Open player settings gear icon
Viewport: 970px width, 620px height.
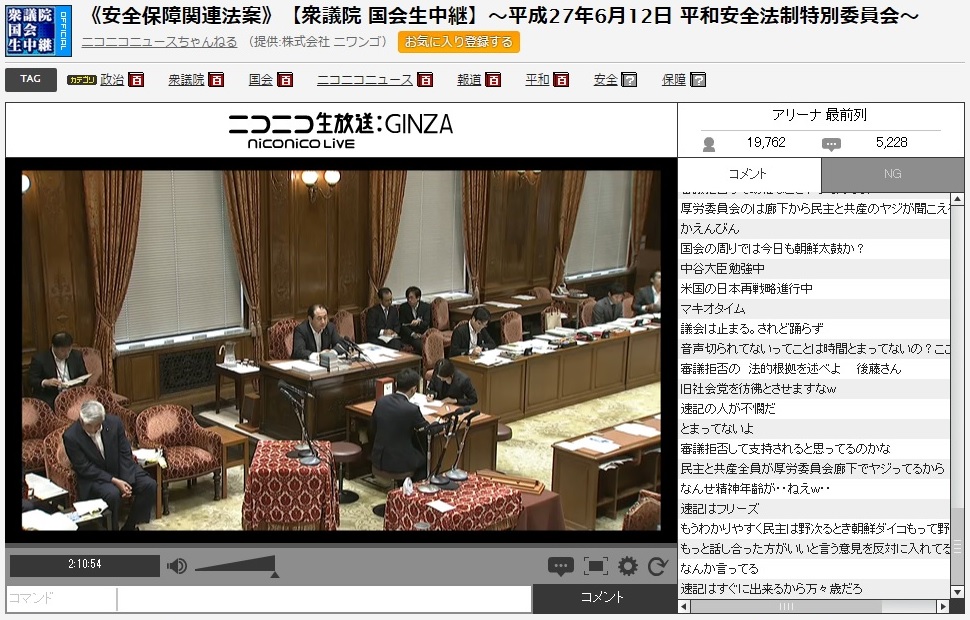(627, 566)
